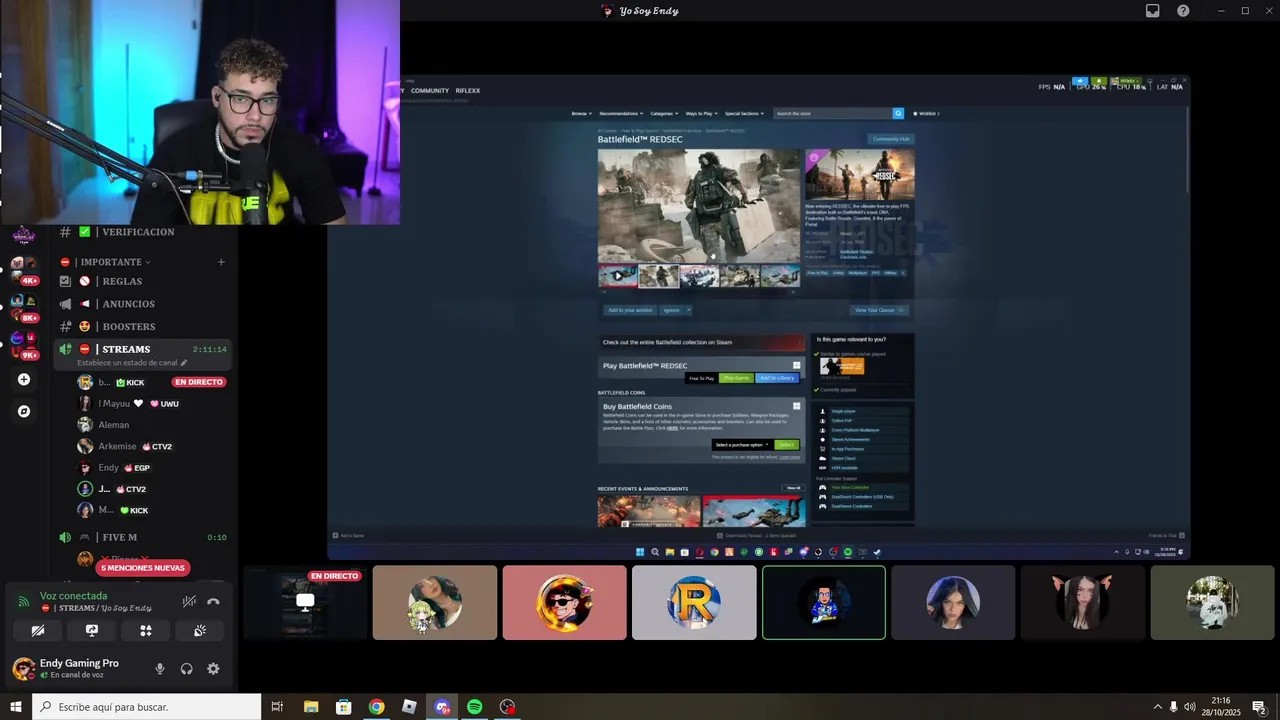Create channel with plus beside IMPORTANTE

point(221,262)
